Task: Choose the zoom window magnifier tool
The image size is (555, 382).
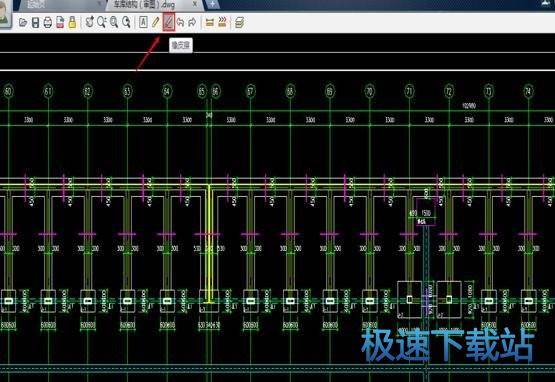Action: [102, 22]
